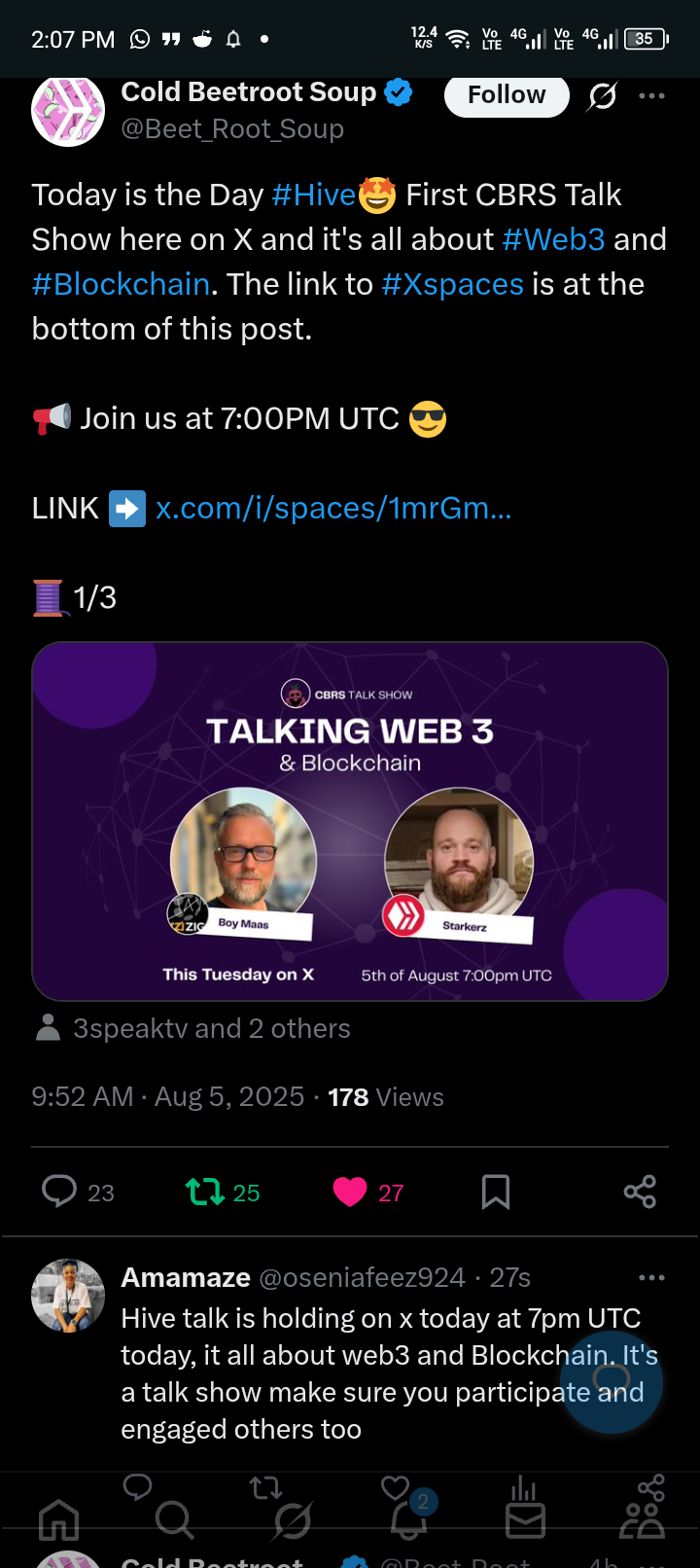The image size is (700, 1568).
Task: Open Notifications bell with 2 badge
Action: [409, 1517]
